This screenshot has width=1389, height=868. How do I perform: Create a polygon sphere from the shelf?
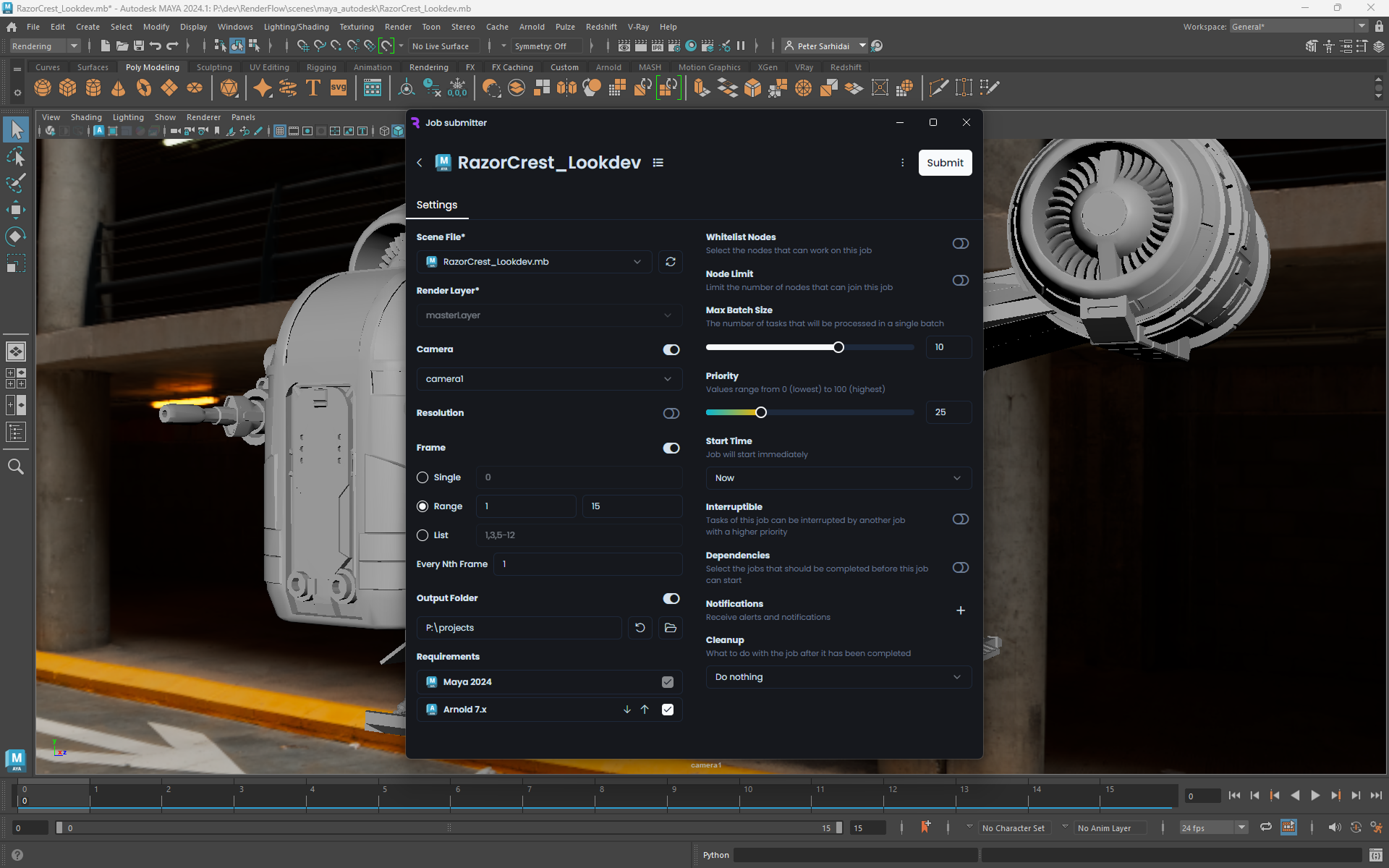coord(43,88)
